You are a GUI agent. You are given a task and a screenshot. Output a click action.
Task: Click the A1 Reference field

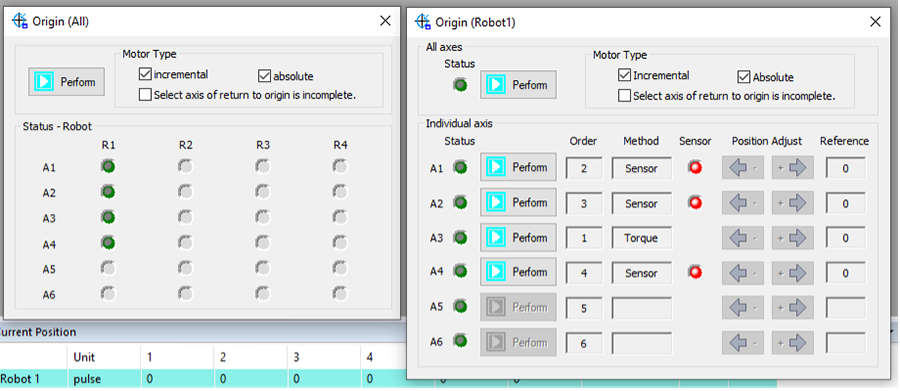846,168
